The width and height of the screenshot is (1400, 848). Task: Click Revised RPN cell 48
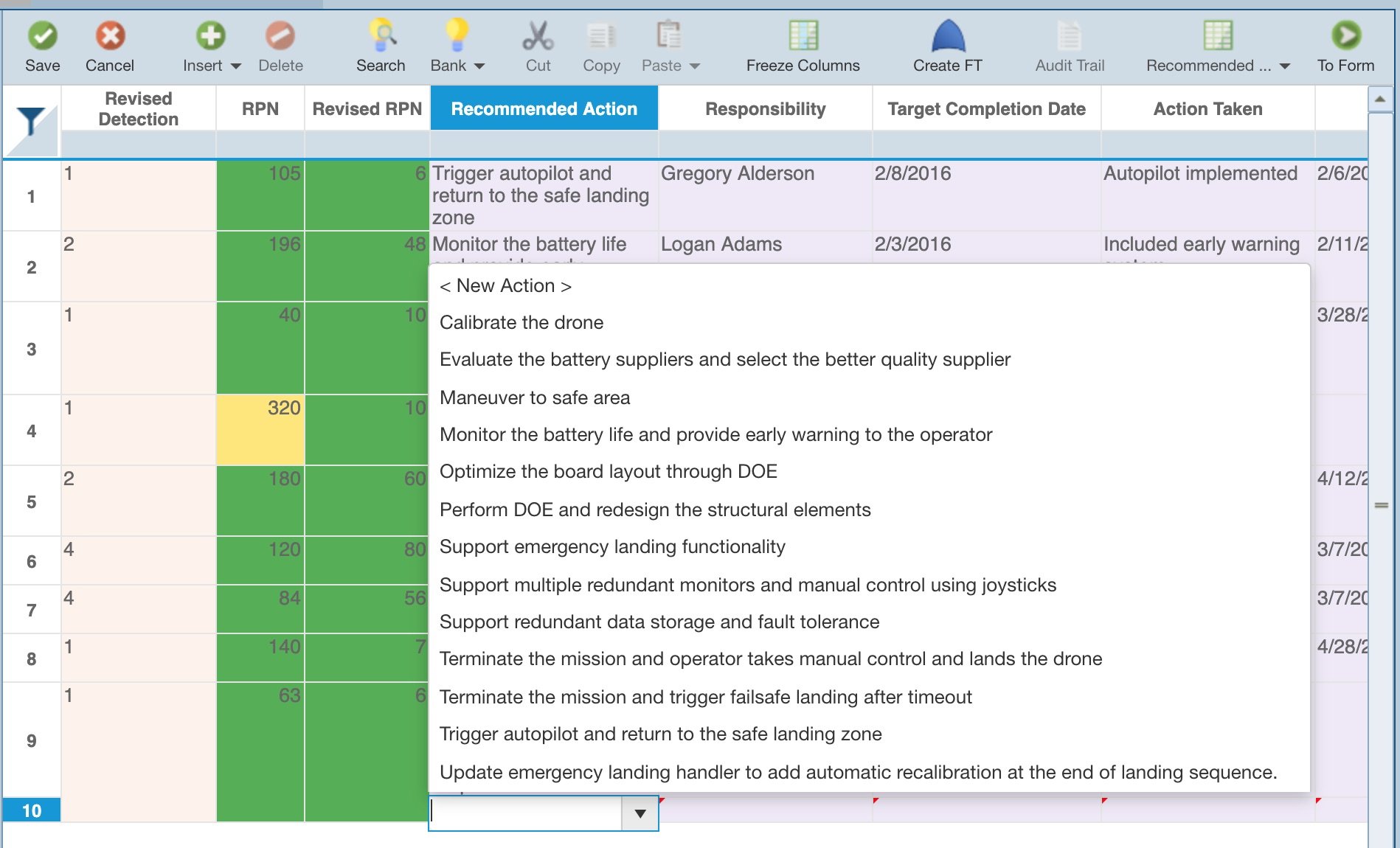(367, 266)
